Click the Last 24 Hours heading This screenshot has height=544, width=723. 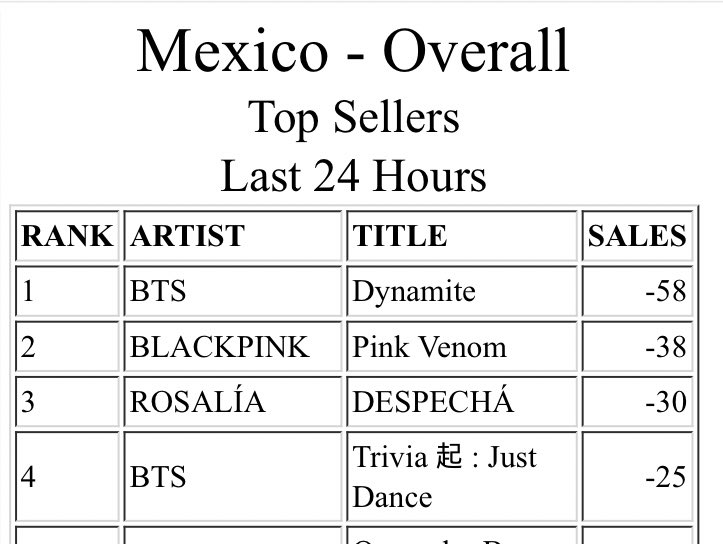click(354, 176)
